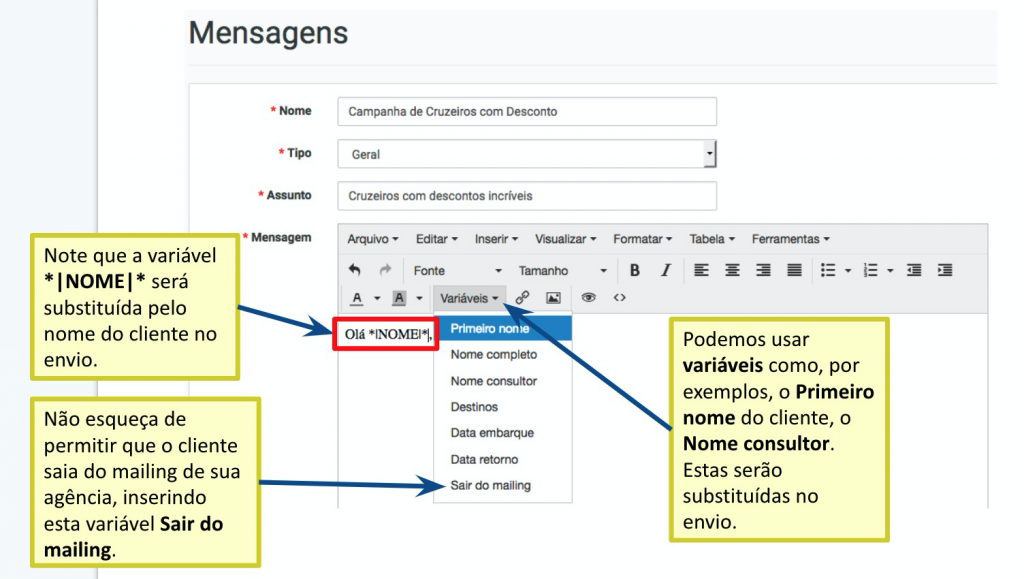Open text color dropdown arrow

[377, 298]
